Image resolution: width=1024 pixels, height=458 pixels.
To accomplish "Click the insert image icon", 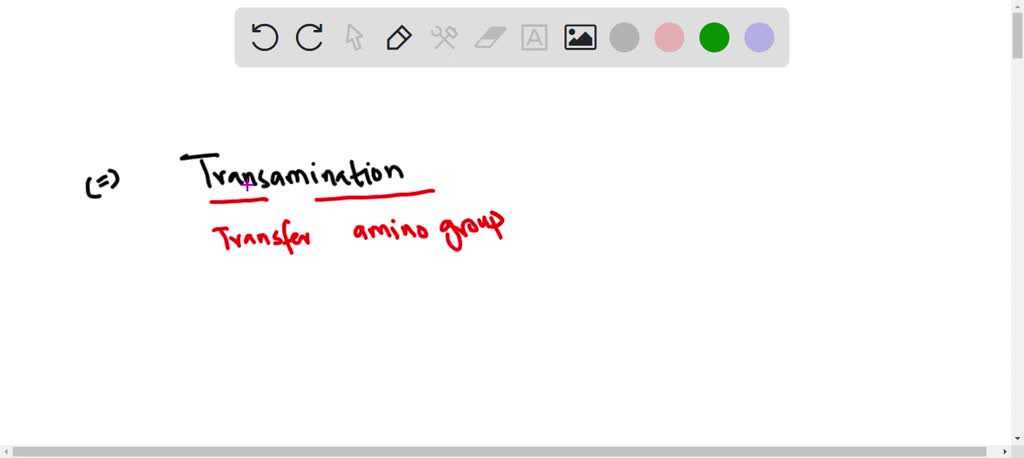I will tap(580, 38).
